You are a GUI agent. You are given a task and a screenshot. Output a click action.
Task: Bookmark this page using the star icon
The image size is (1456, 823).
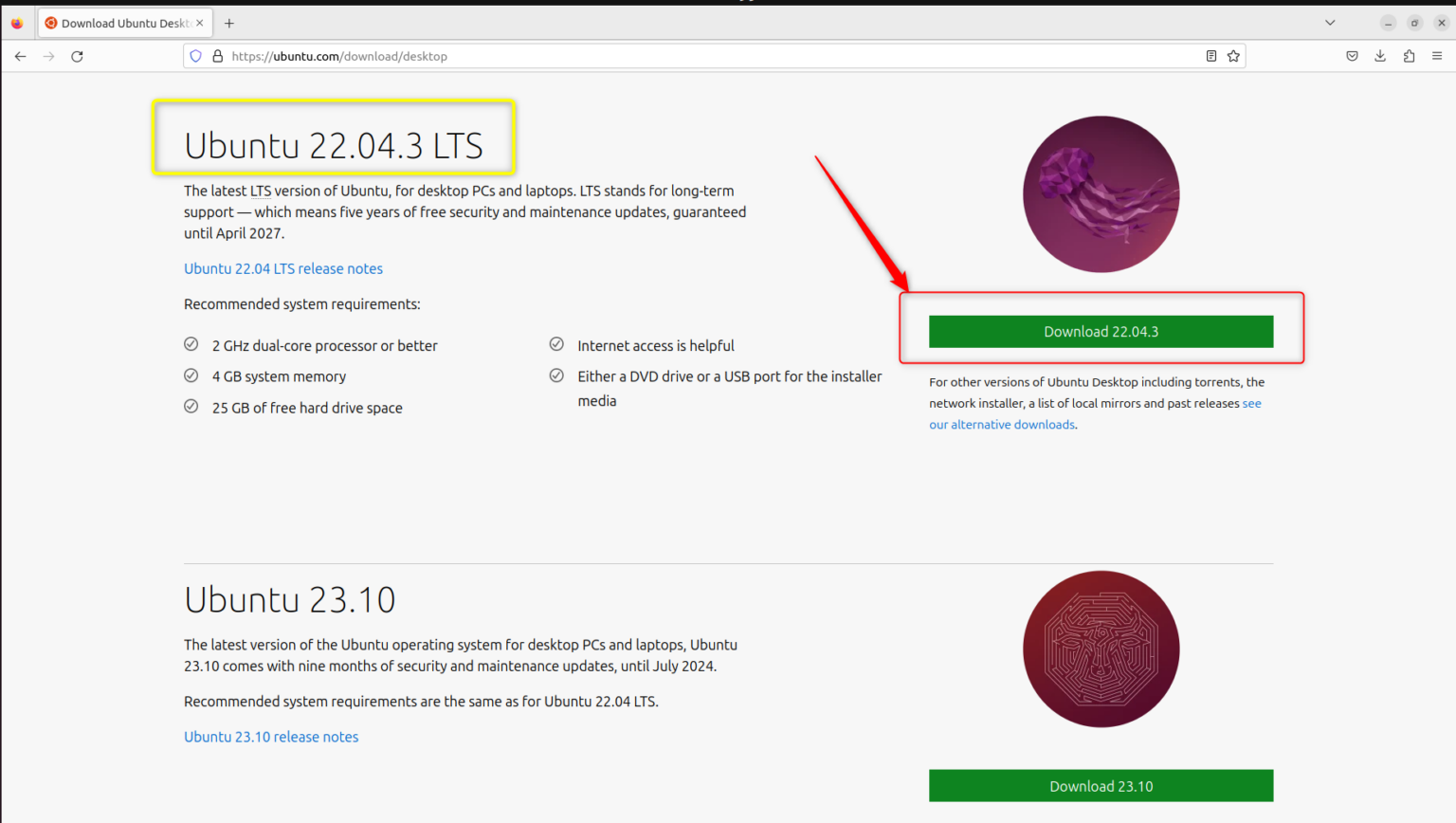(x=1233, y=56)
